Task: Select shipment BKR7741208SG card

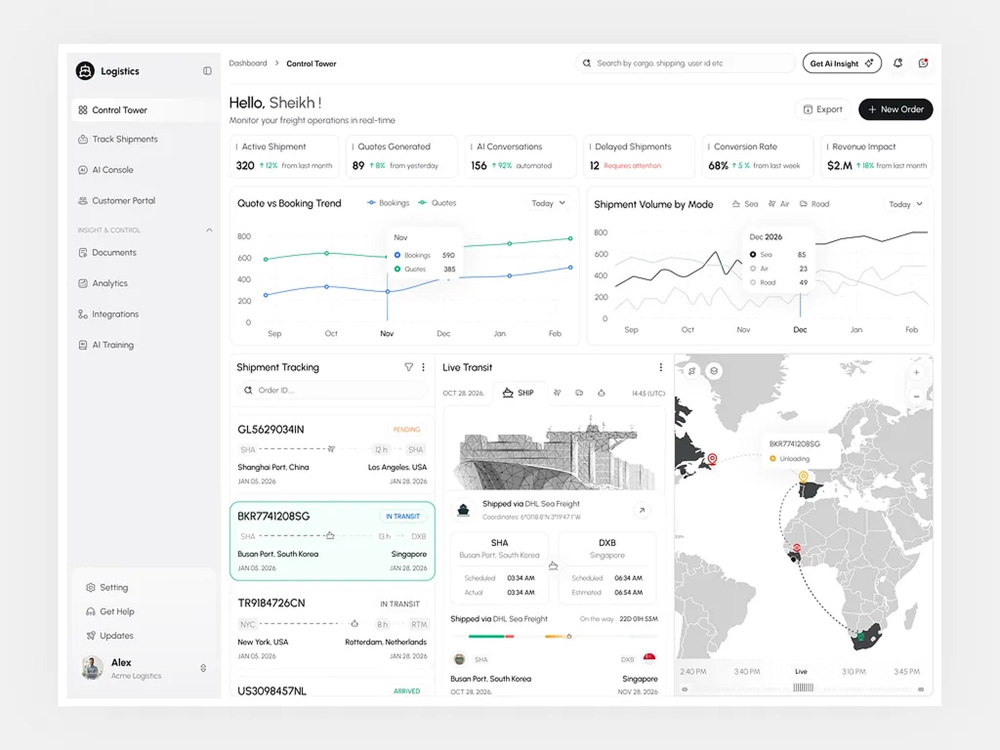Action: pos(332,541)
